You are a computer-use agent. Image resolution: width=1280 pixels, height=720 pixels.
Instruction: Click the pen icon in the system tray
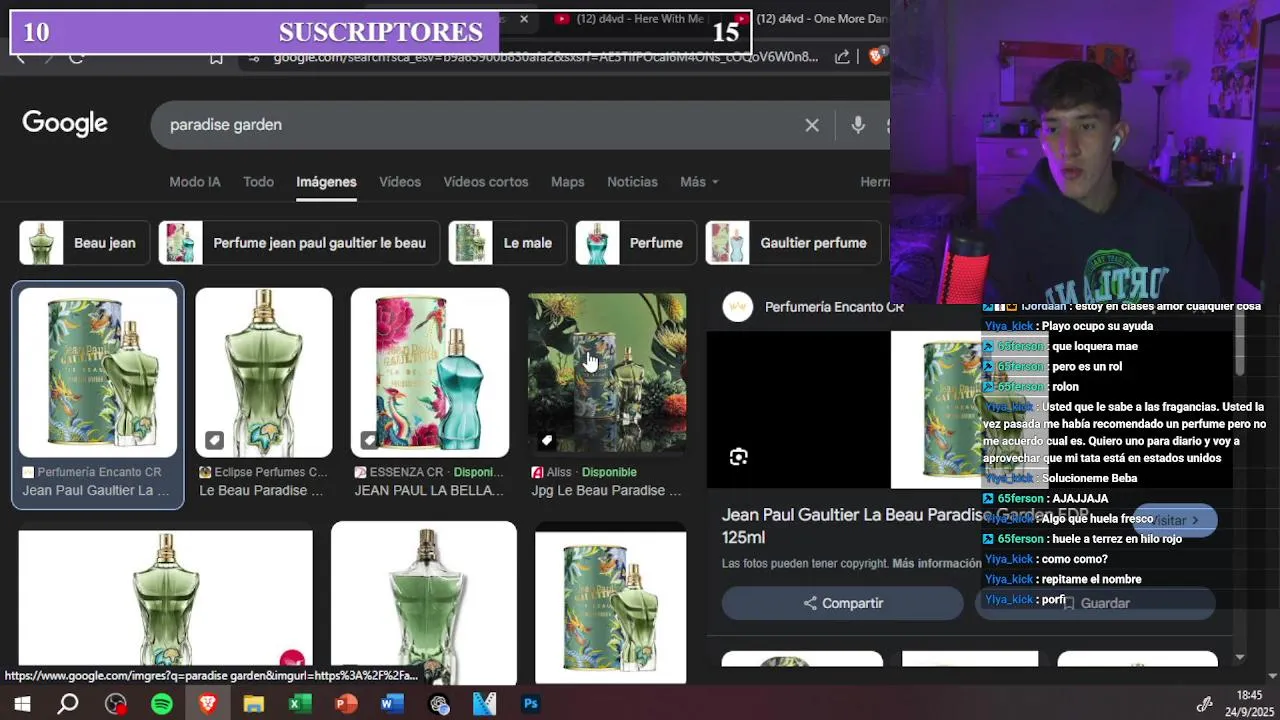1205,704
